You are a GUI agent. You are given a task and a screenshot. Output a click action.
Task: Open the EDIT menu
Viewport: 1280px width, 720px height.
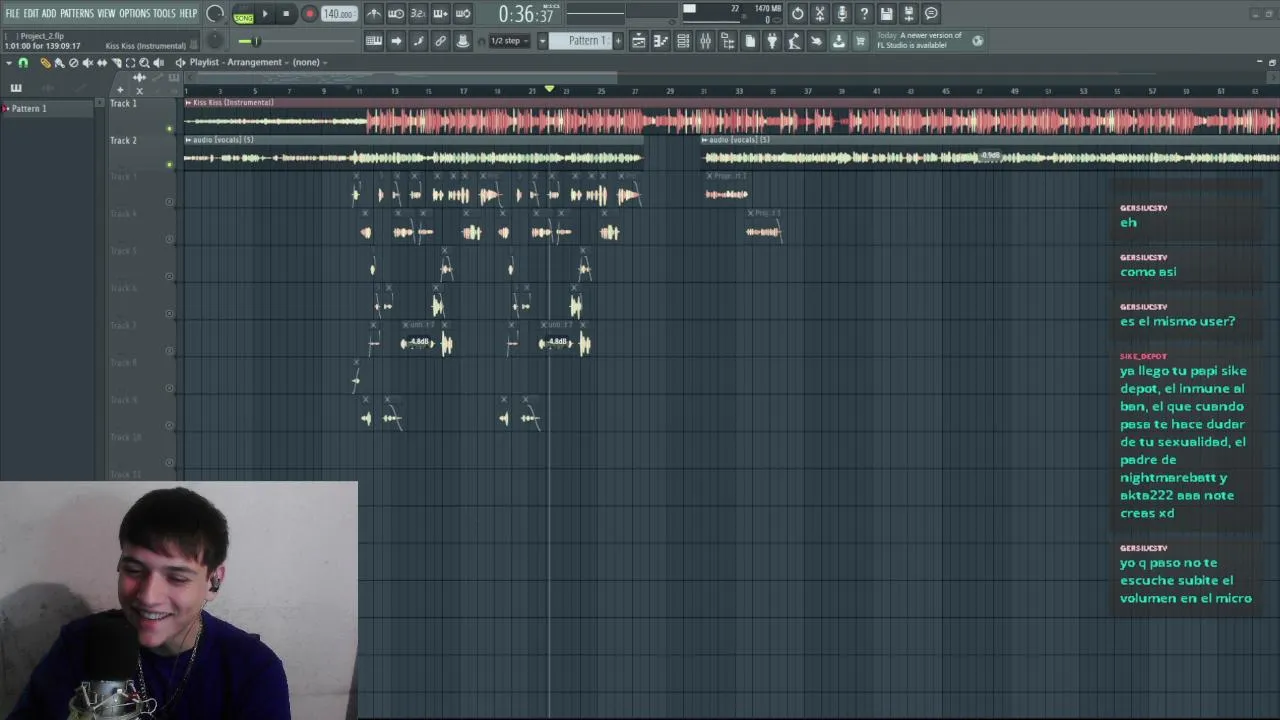point(31,13)
